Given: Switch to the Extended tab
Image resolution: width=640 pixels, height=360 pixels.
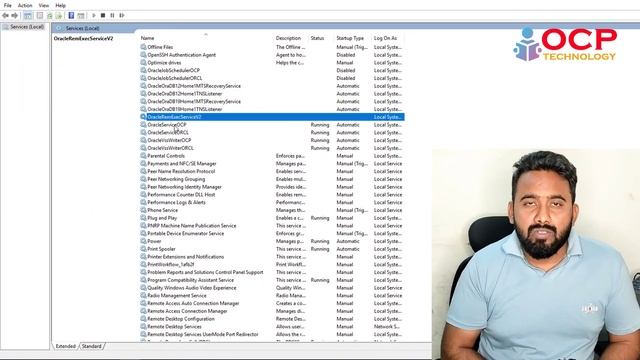Looking at the screenshot, I should coord(65,346).
